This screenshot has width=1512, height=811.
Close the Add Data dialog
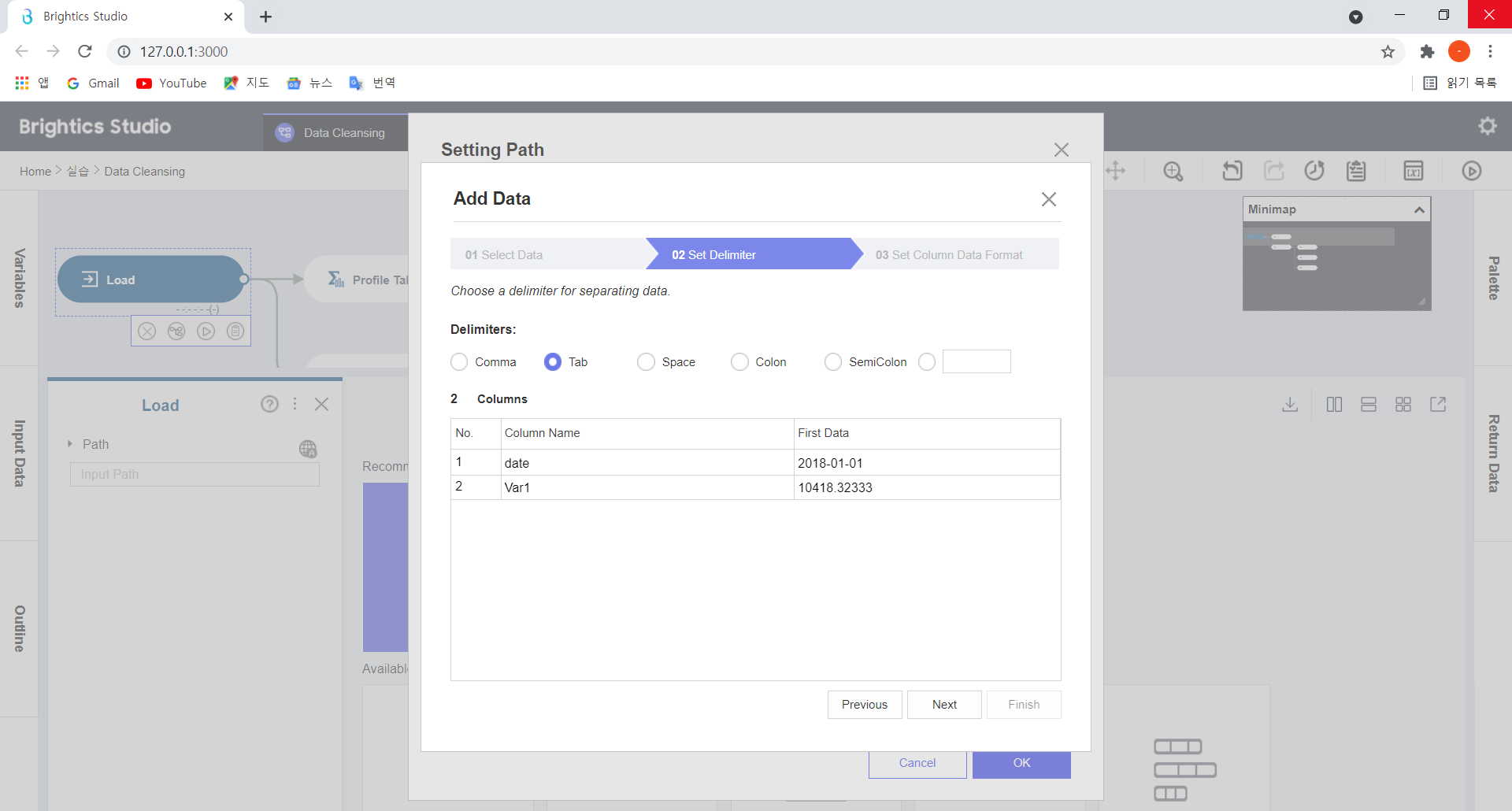click(1048, 199)
